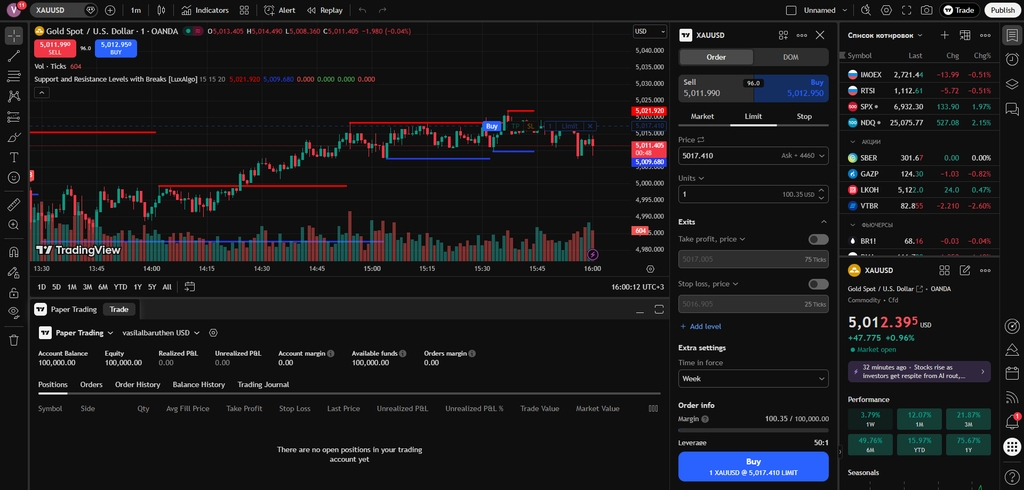Enter fullscreen mode
The width and height of the screenshot is (1024, 490).
(906, 10)
